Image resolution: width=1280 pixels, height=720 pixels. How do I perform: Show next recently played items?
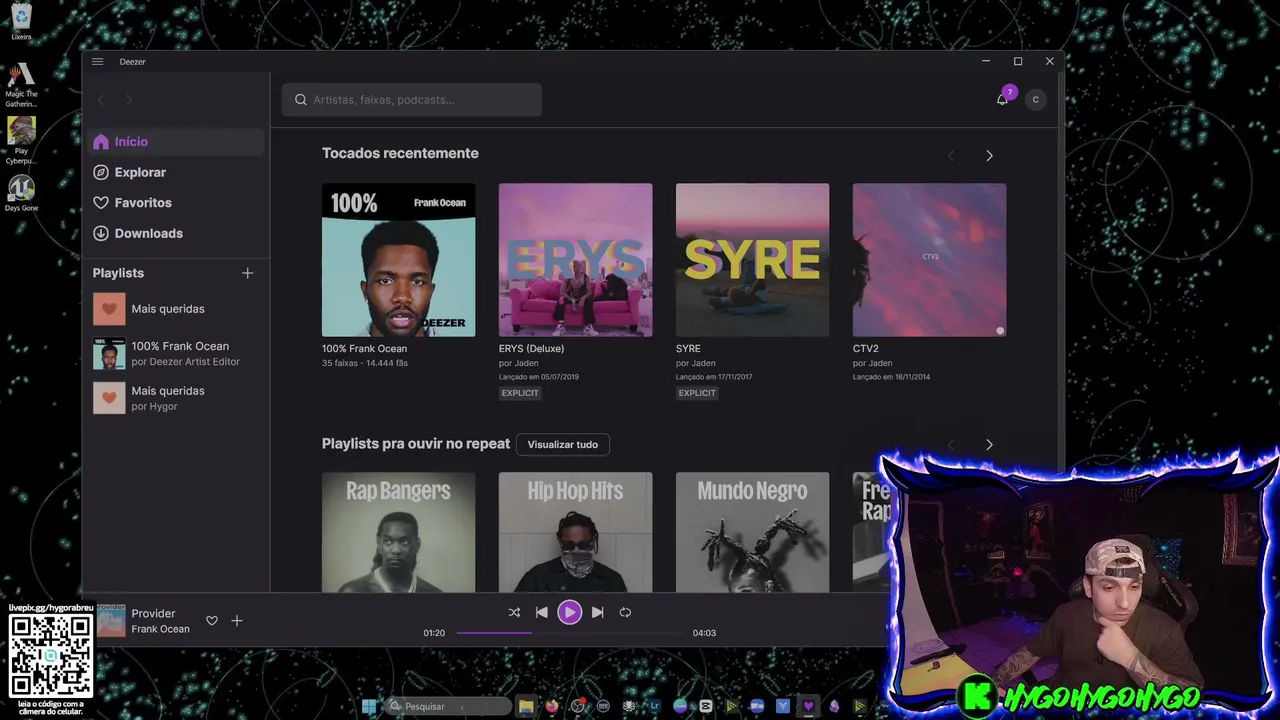[x=989, y=155]
